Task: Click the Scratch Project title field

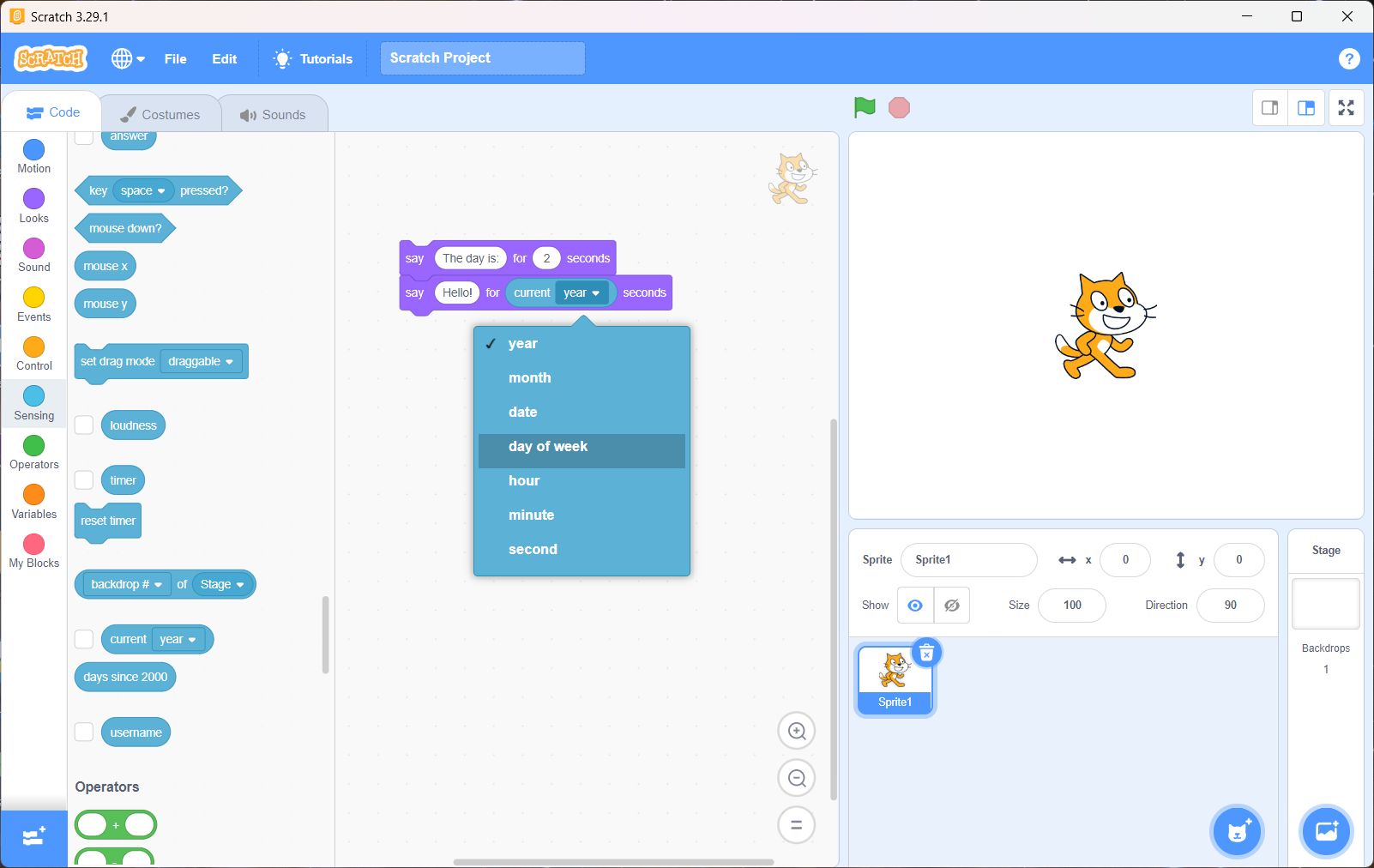Action: (482, 58)
